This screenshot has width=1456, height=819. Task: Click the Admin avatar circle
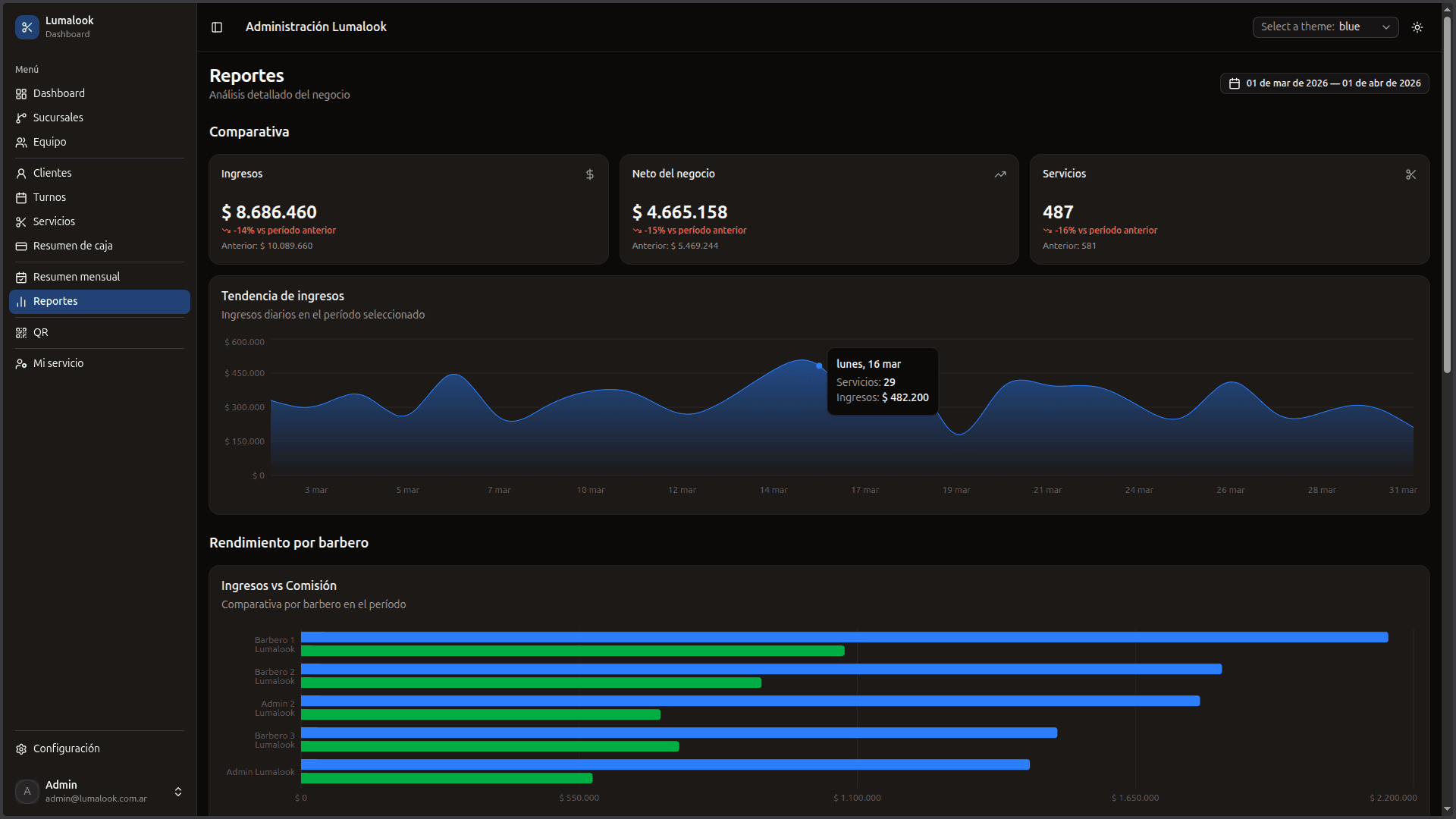(27, 792)
